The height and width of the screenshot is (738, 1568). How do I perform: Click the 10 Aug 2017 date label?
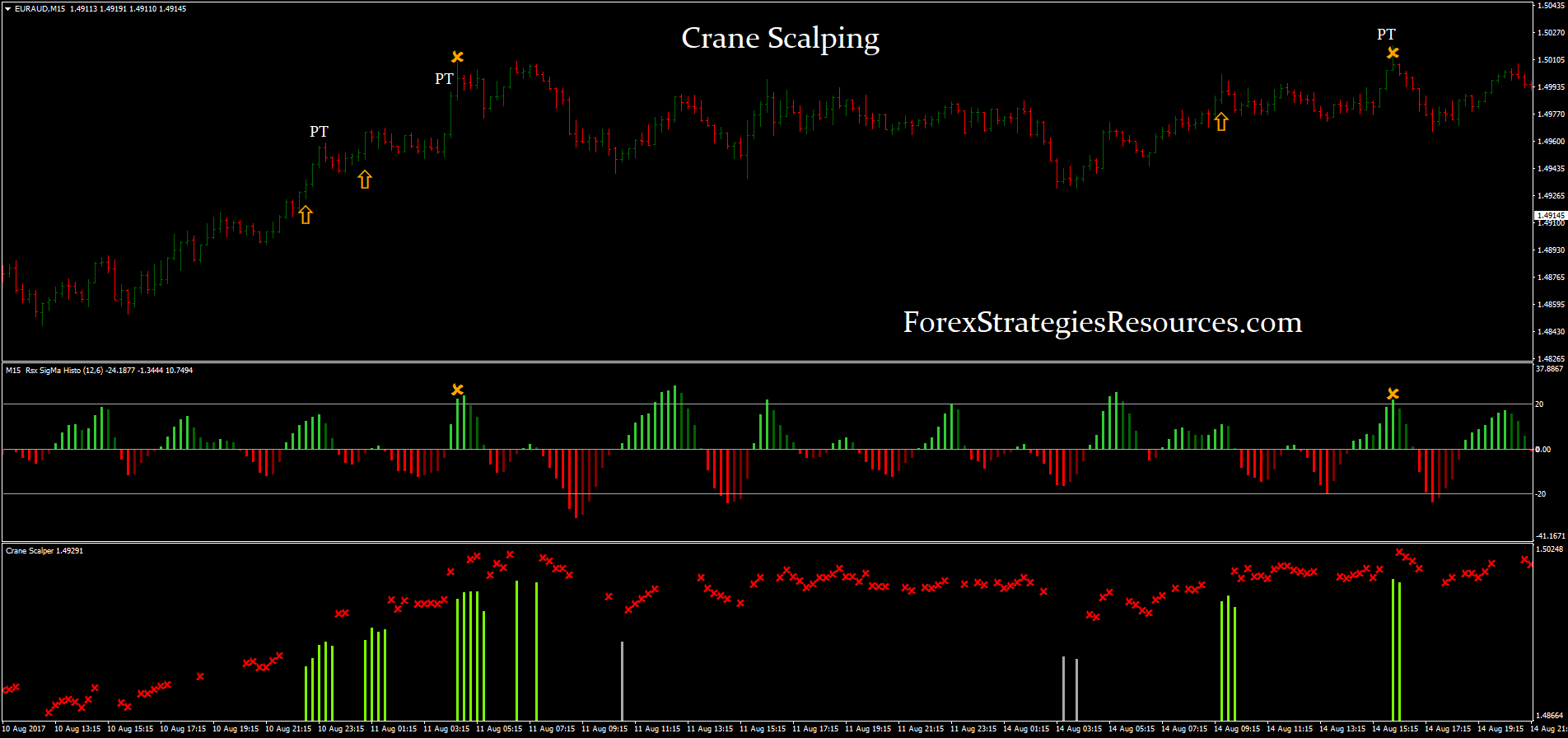pyautogui.click(x=25, y=729)
